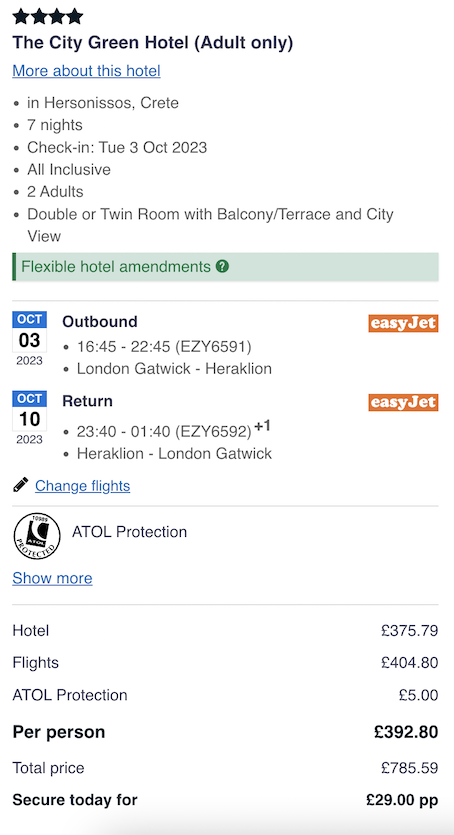Screen dimensions: 454x835
Task: Select the Change flights link
Action: tap(82, 486)
